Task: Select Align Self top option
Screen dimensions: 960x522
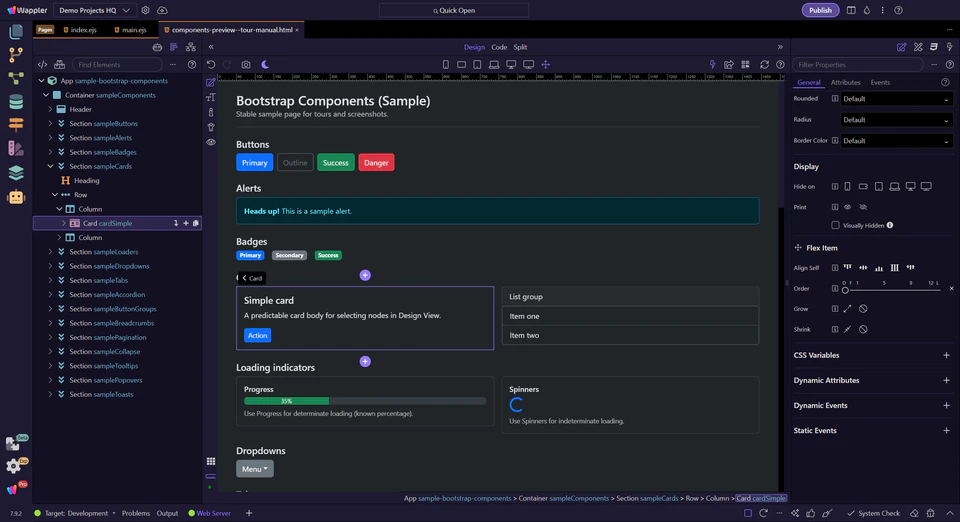Action: click(x=847, y=267)
